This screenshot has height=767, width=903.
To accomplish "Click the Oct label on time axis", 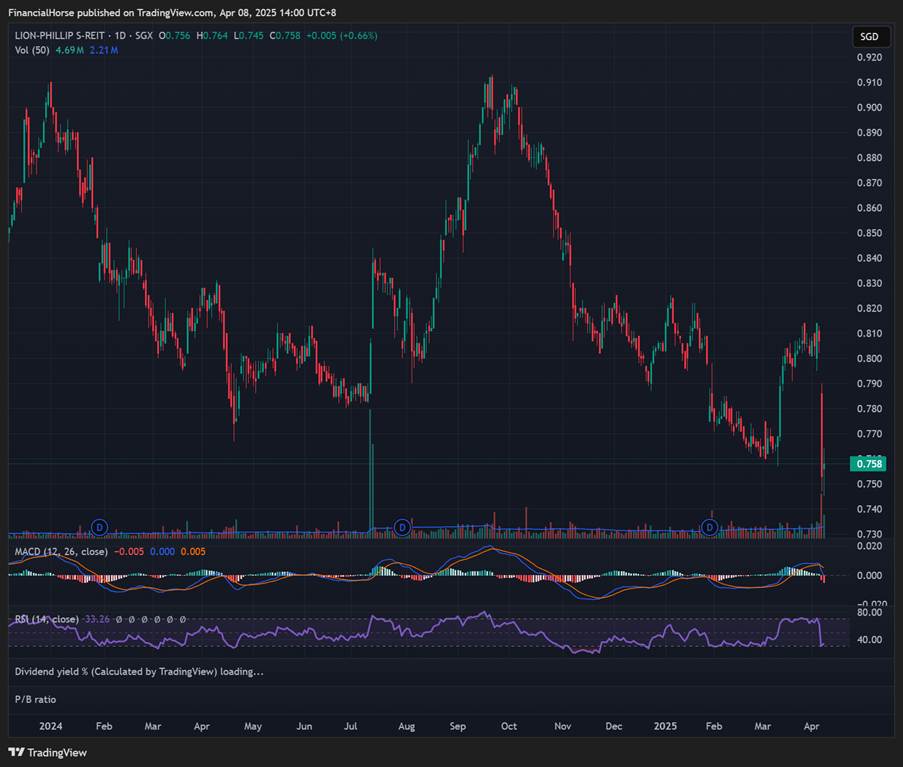I will point(509,726).
